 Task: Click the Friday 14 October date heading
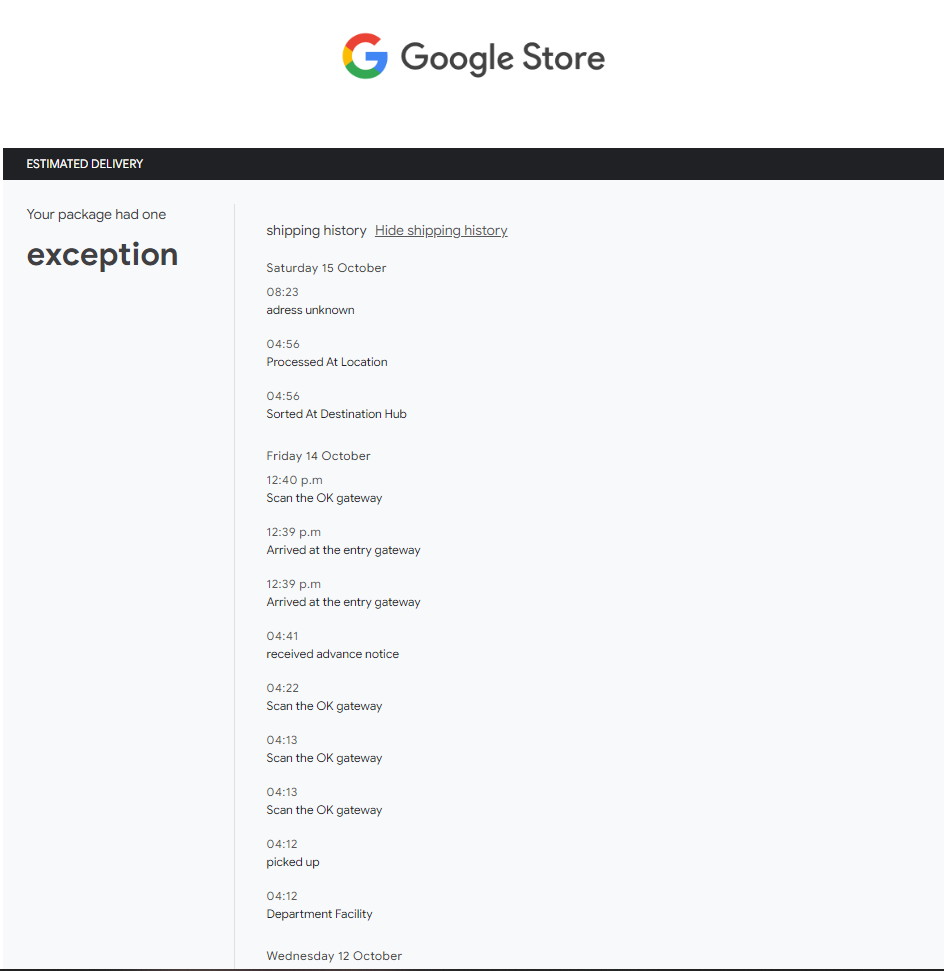(x=318, y=456)
